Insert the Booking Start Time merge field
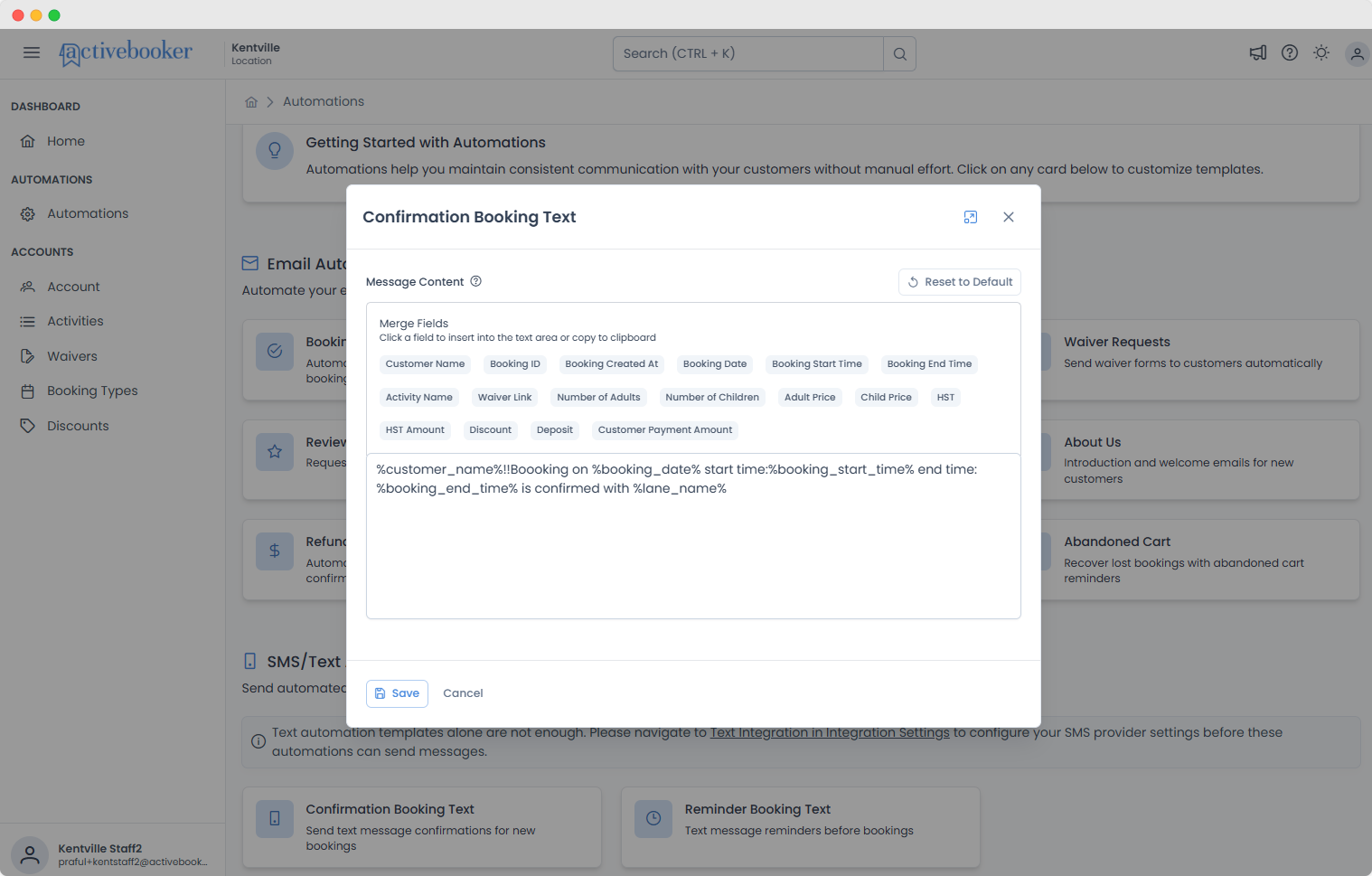This screenshot has width=1372, height=876. tap(817, 364)
